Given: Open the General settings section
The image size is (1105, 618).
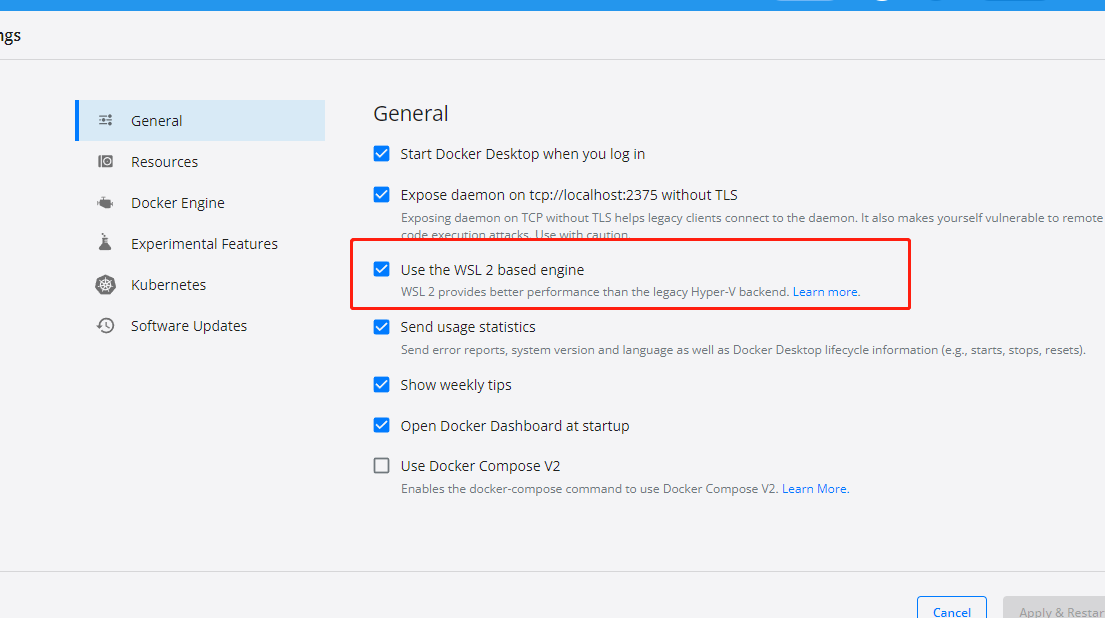Looking at the screenshot, I should (200, 120).
